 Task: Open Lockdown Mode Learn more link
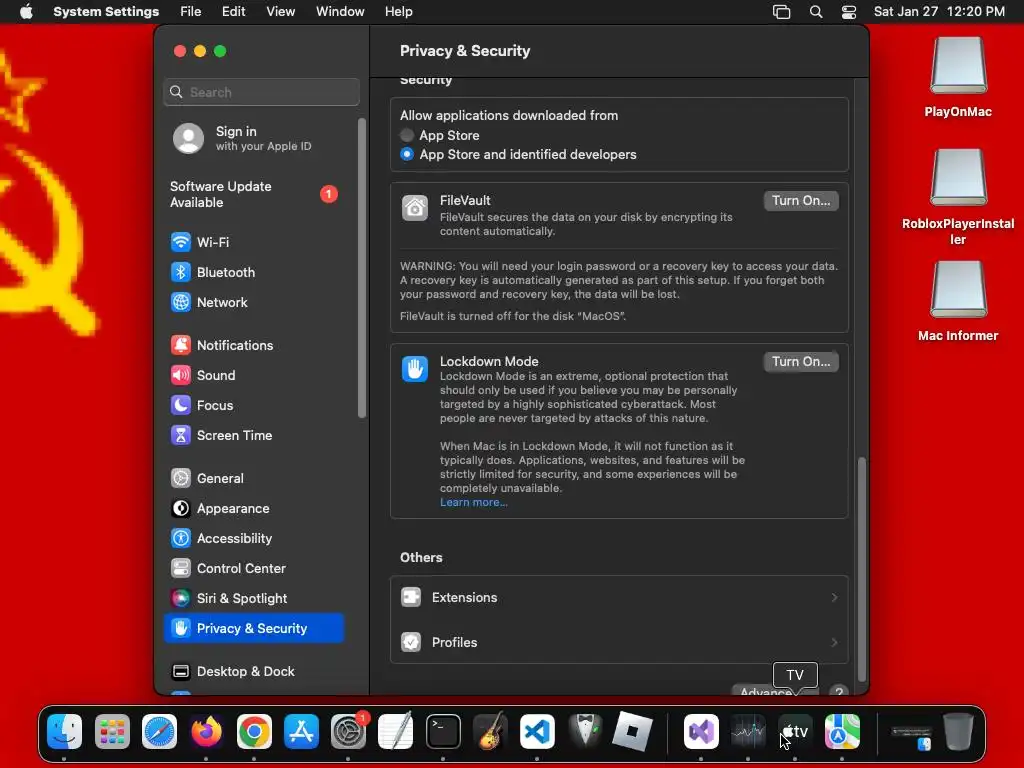(473, 502)
